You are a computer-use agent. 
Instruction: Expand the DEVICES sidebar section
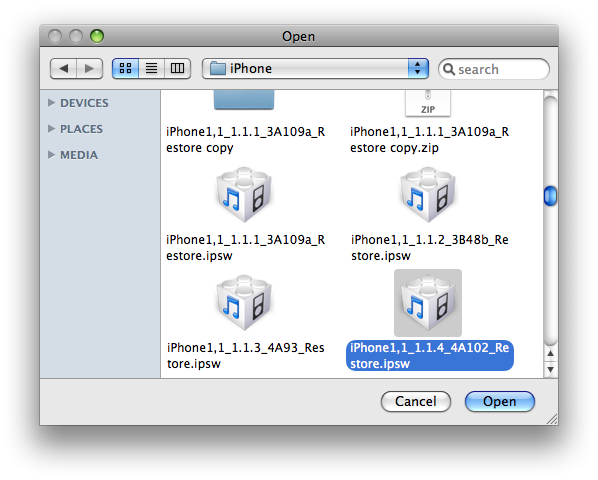(x=51, y=103)
